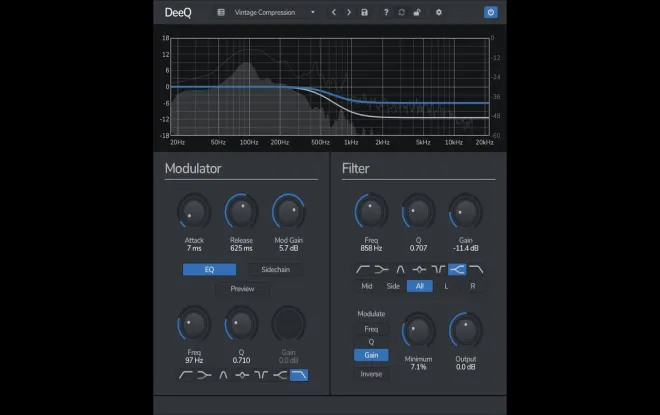Select Filter band-pass shape icon
This screenshot has height=415, width=660.
(400, 269)
